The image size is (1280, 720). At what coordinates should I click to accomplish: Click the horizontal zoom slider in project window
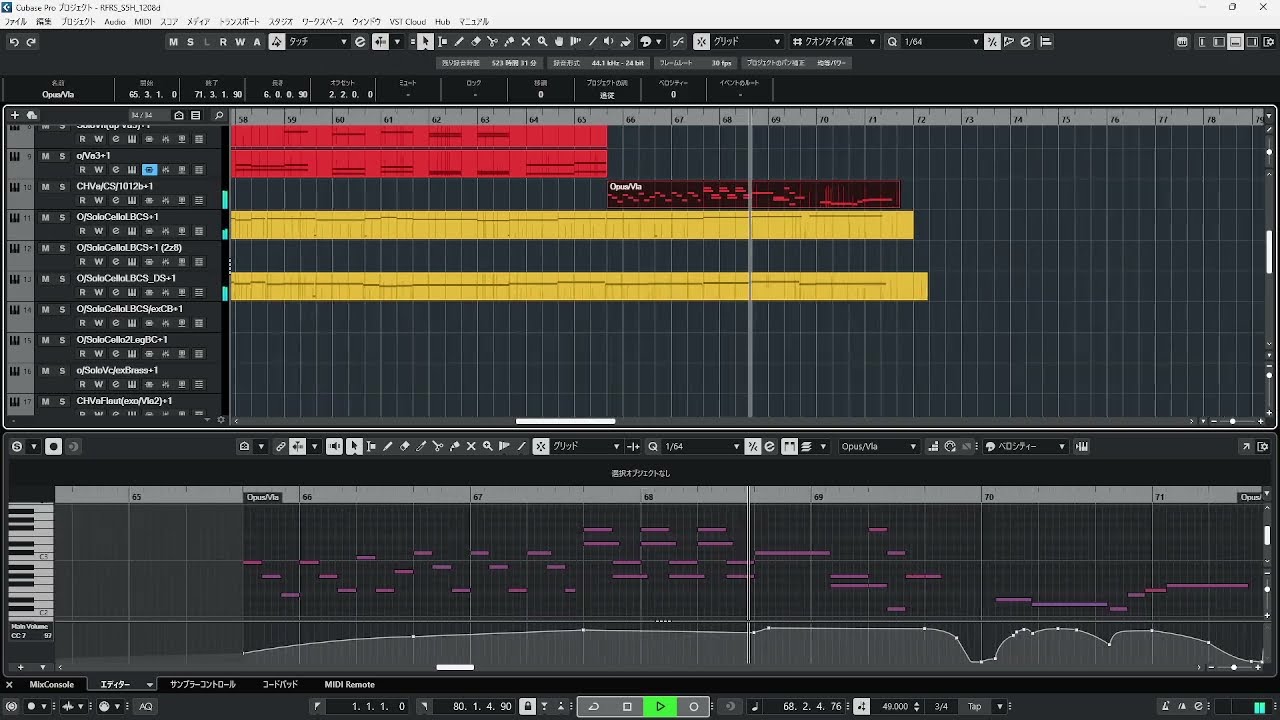pos(1232,421)
